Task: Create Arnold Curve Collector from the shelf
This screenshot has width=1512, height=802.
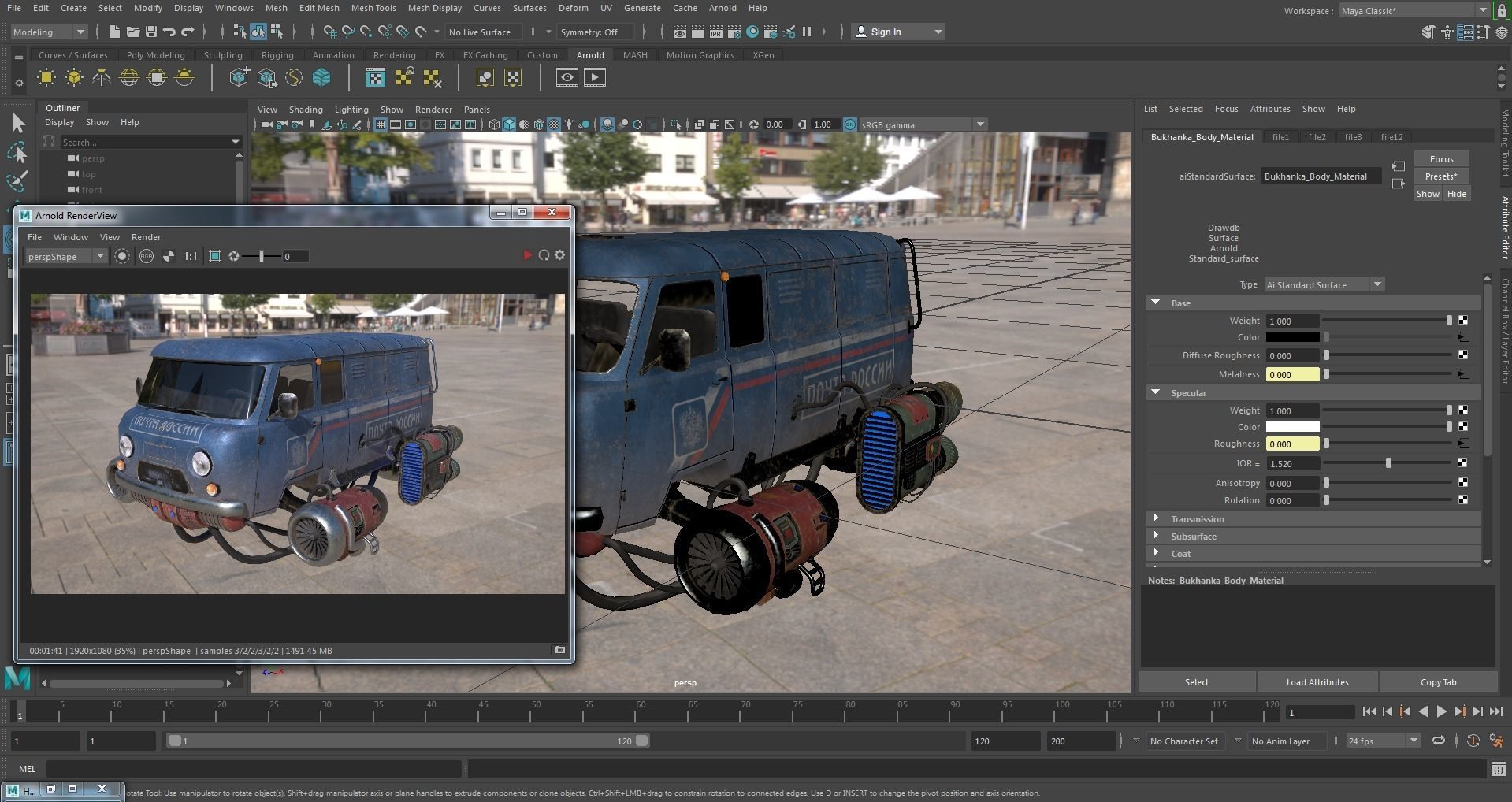Action: (x=294, y=77)
